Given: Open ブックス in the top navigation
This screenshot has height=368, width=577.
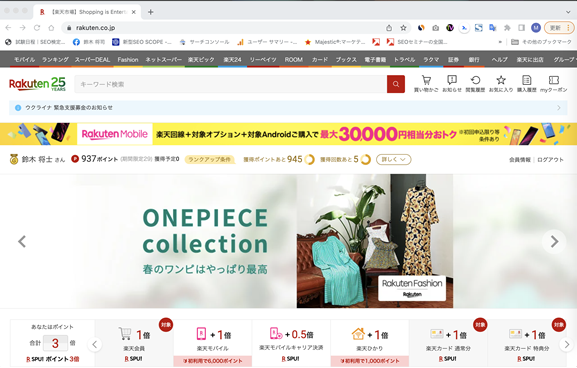Looking at the screenshot, I should [x=346, y=59].
